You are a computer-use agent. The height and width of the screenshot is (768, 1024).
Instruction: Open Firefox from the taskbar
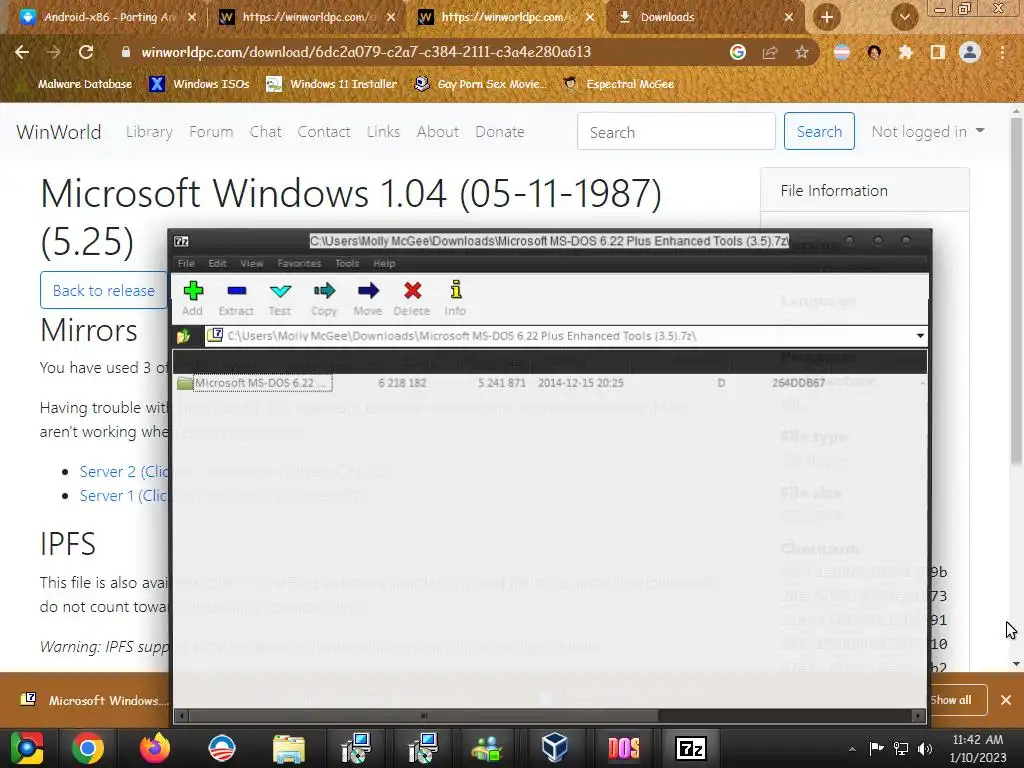tap(155, 748)
